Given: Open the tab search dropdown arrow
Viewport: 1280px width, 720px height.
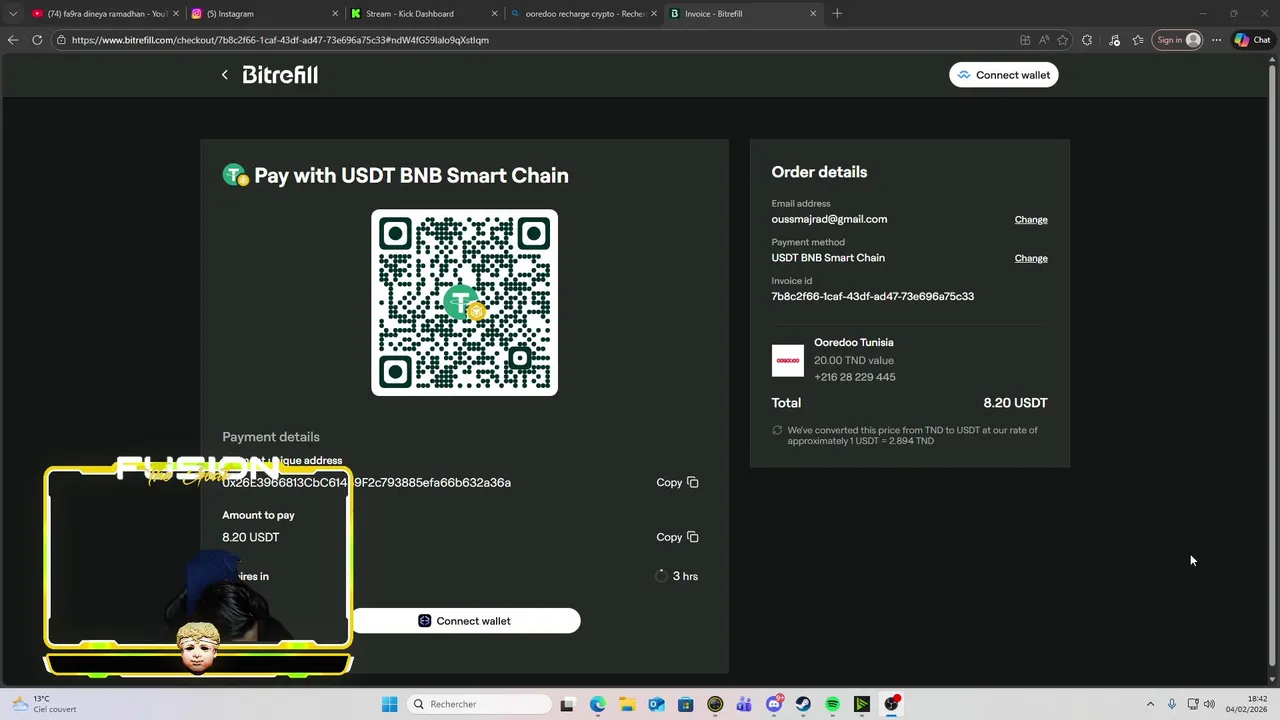Looking at the screenshot, I should [12, 14].
